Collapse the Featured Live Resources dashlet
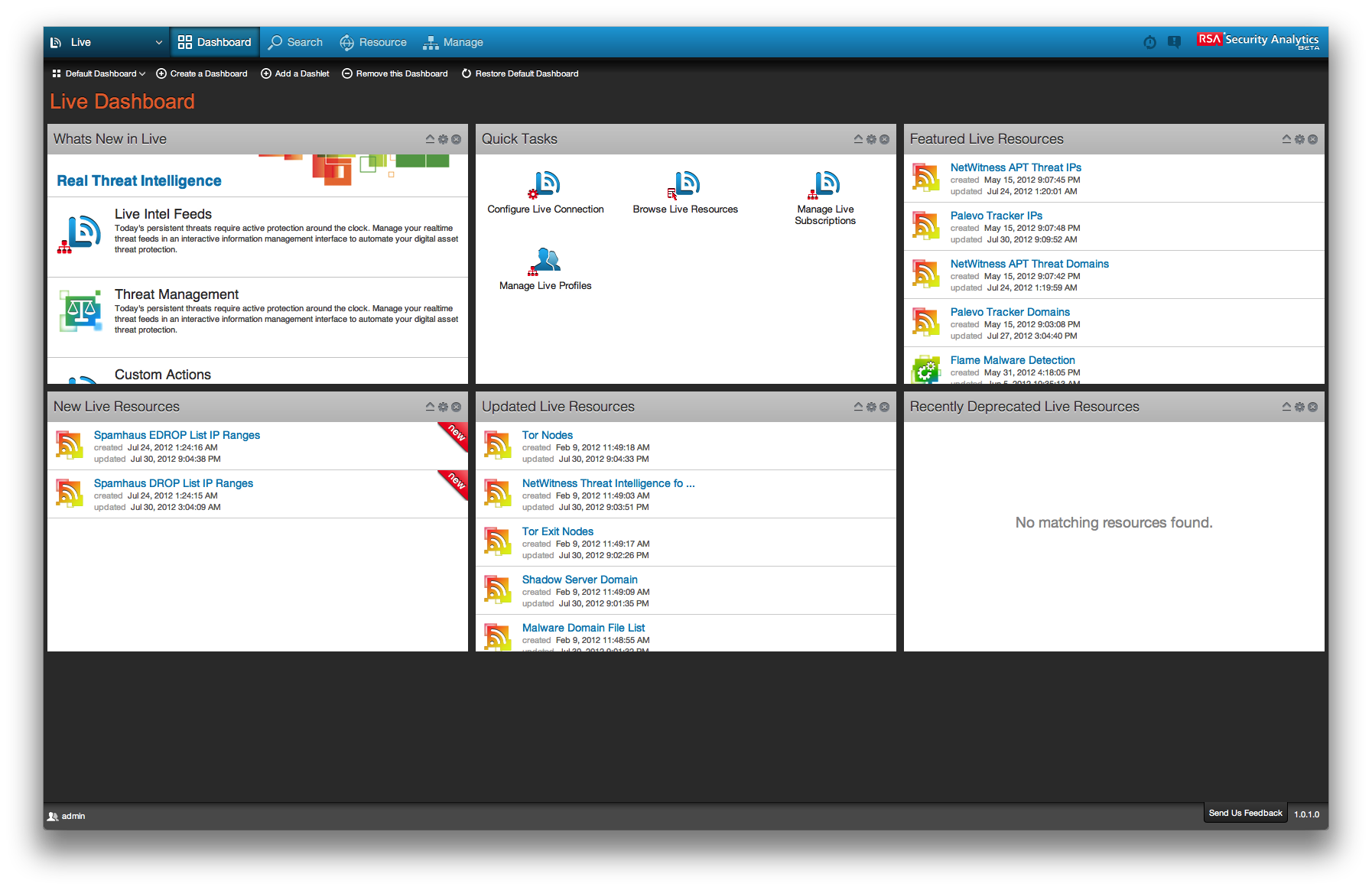 (x=1286, y=139)
